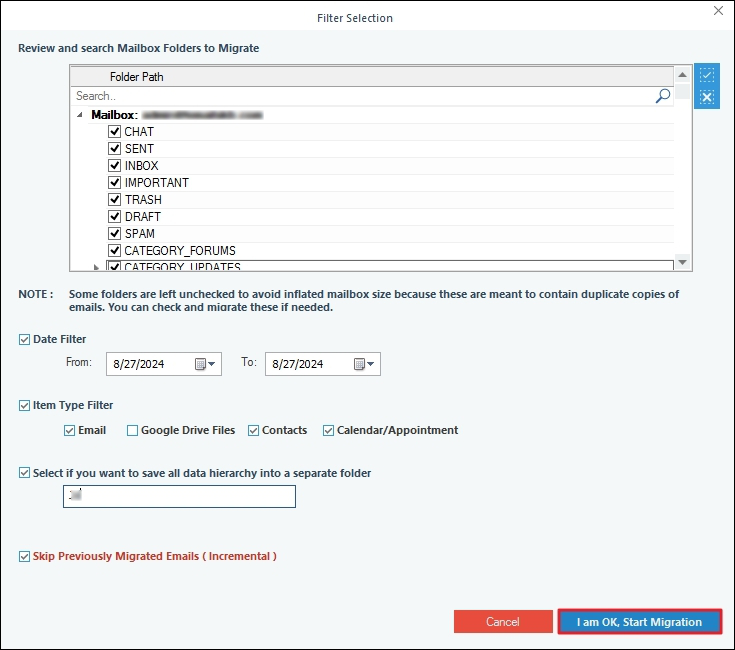The width and height of the screenshot is (735, 650).
Task: Uncheck the Calendar/Appointment item type
Action: pyautogui.click(x=328, y=430)
